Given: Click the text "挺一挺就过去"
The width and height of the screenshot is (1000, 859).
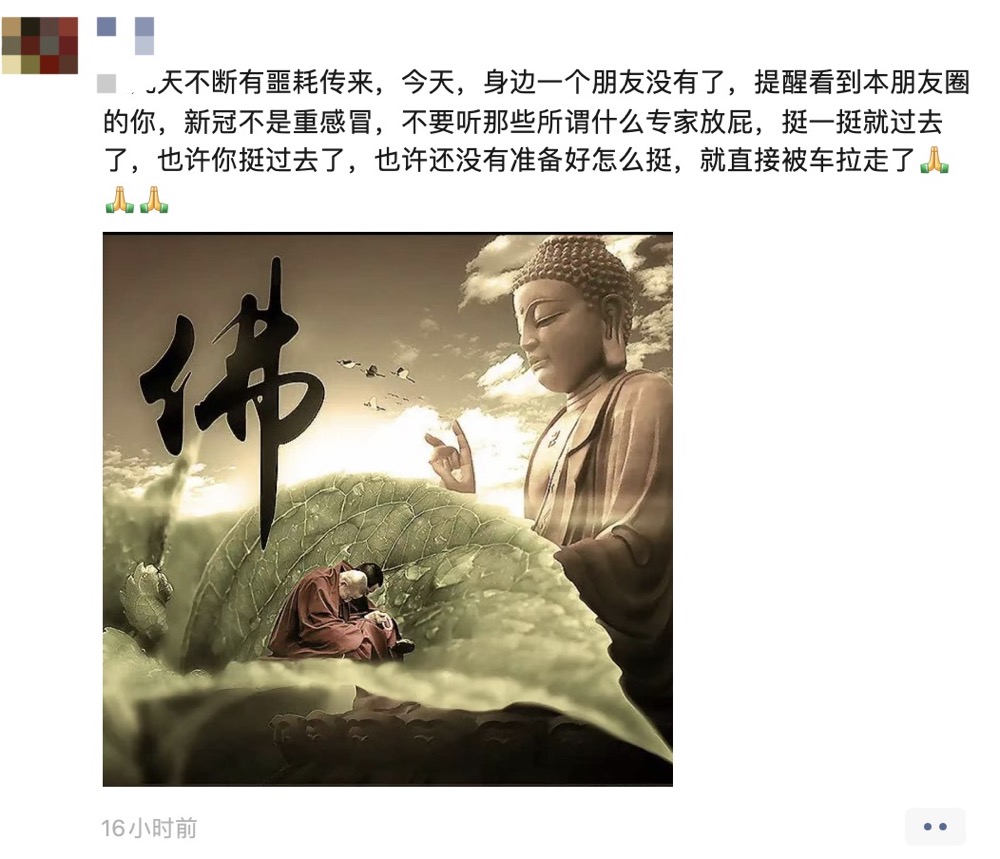Looking at the screenshot, I should (x=862, y=122).
